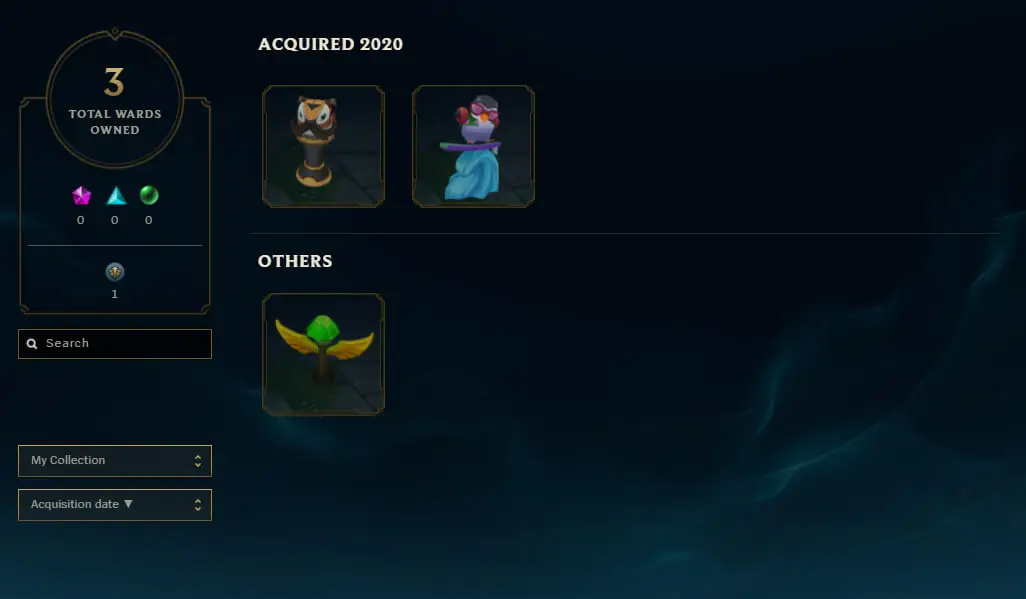Select the tiger mustache ward skin
The image size is (1026, 599).
[323, 147]
